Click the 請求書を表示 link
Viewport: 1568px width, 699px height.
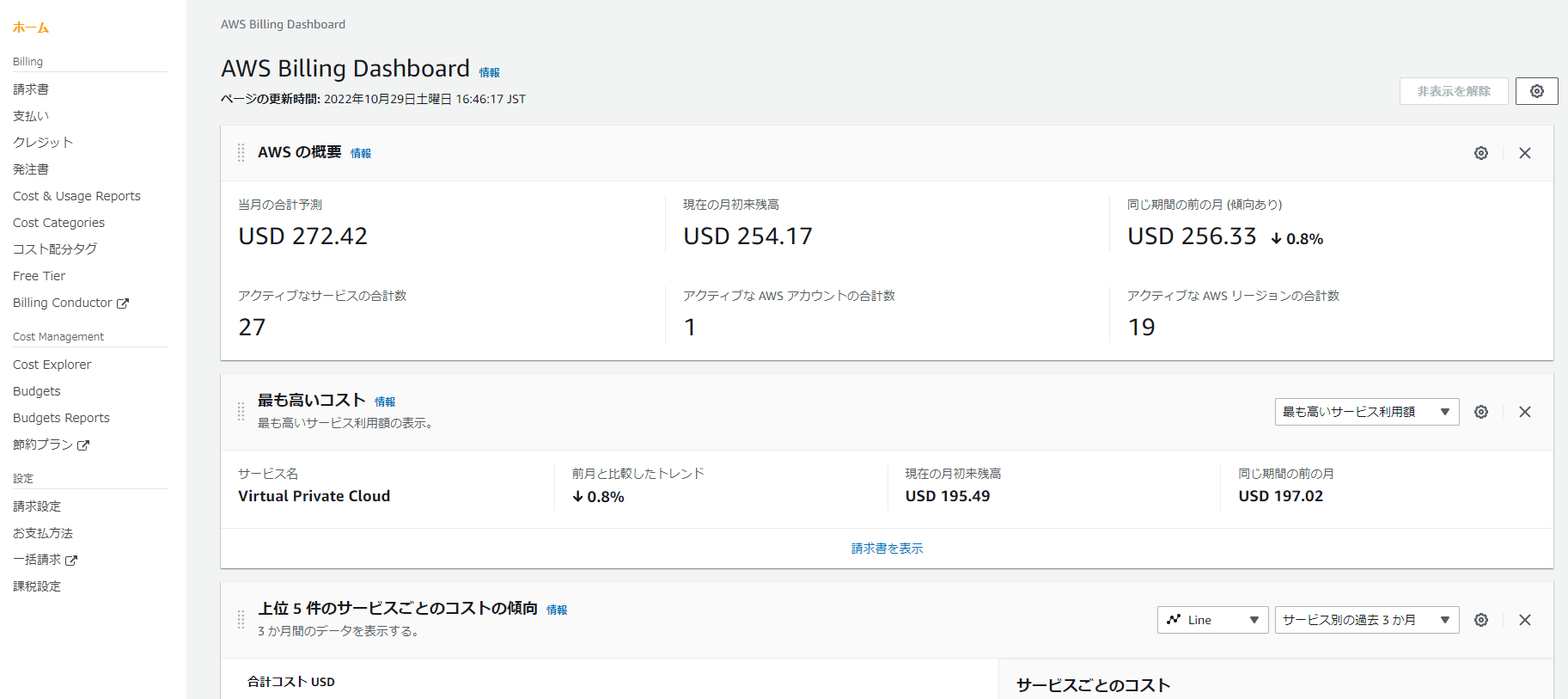pyautogui.click(x=887, y=549)
